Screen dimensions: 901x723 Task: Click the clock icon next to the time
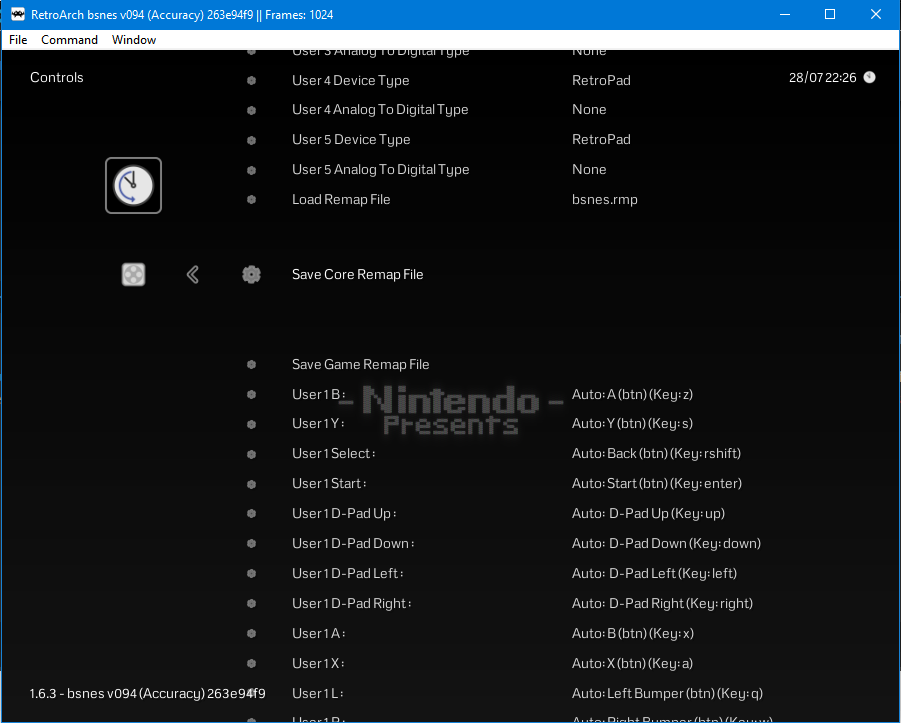[x=869, y=78]
